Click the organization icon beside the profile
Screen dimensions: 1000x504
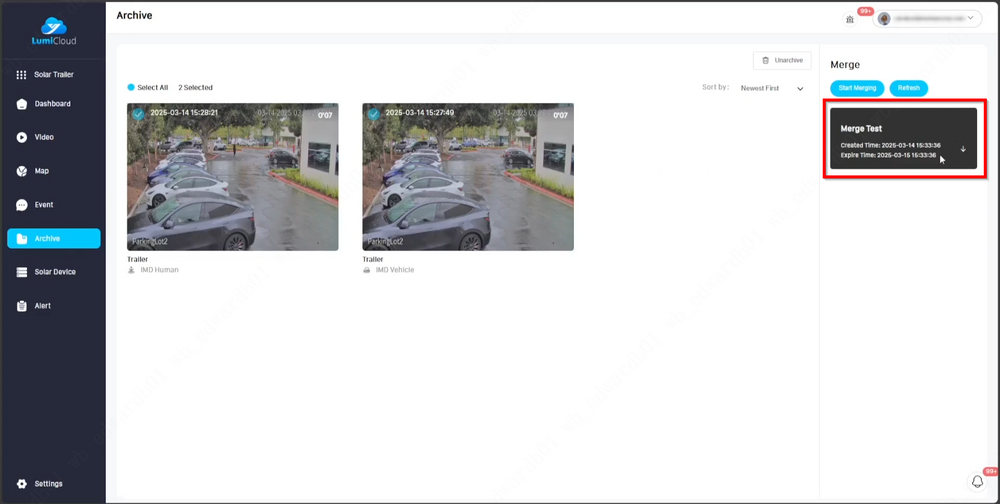[849, 19]
